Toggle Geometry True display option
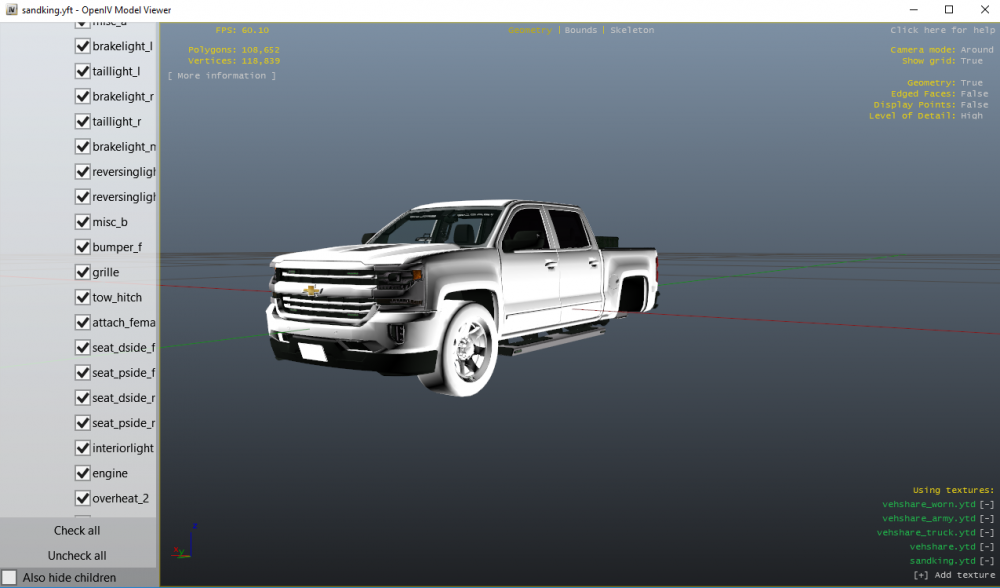1000x588 pixels. click(971, 83)
